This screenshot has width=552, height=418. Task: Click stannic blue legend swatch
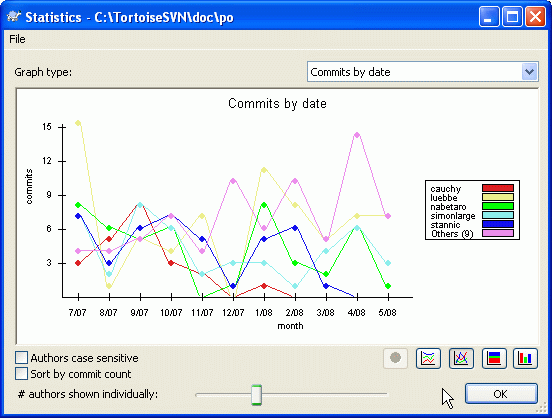498,224
